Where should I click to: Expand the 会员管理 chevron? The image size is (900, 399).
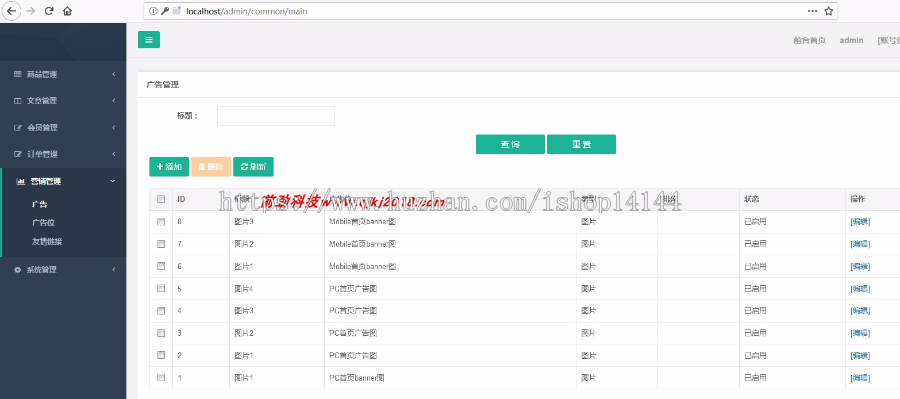tap(114, 127)
